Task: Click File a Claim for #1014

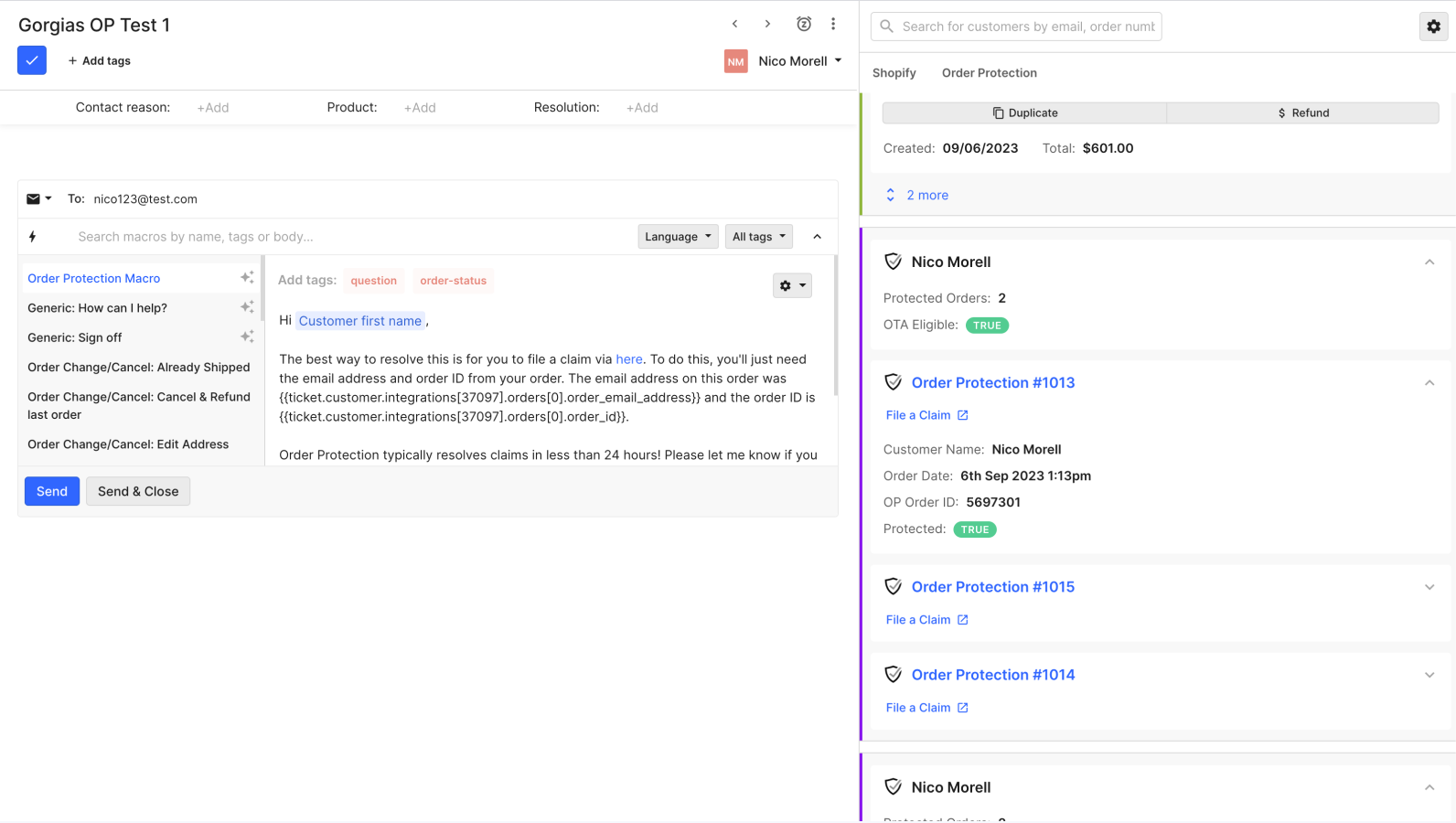Action: [x=918, y=708]
